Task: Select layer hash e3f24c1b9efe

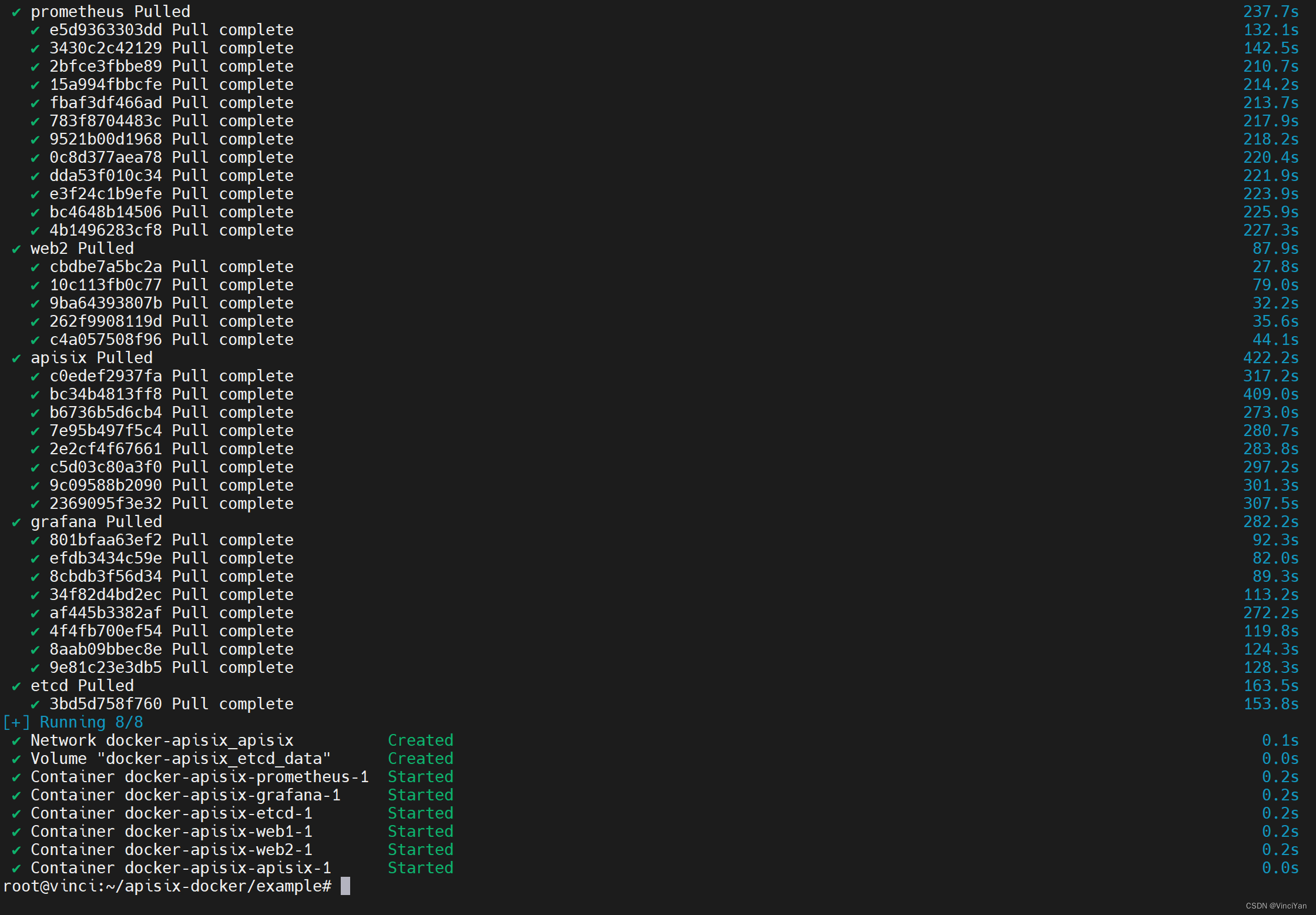Action: pos(106,194)
